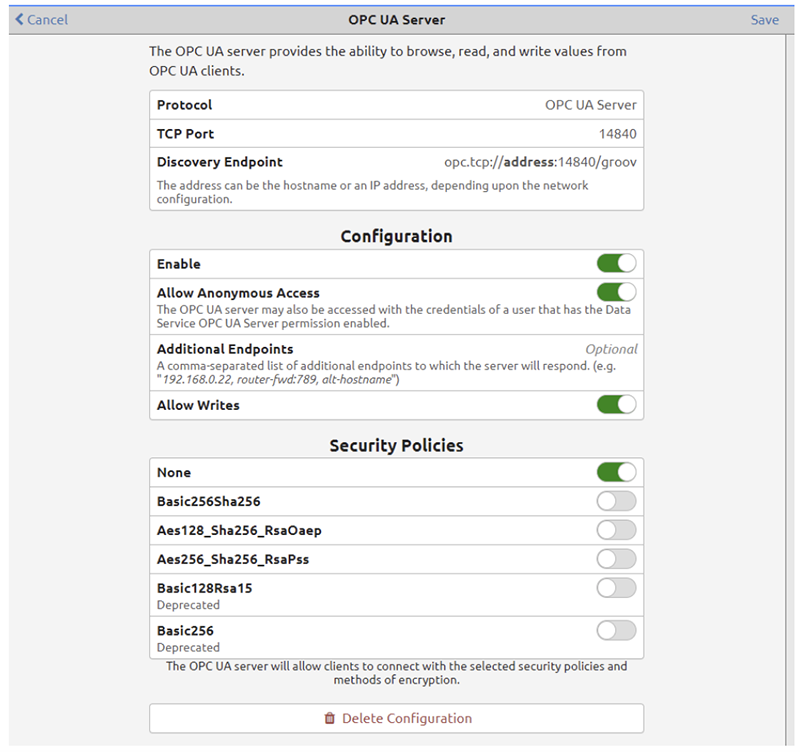Viewport: 800px width, 752px height.
Task: Click the Aes256_Sha256_RsaPss policy name
Action: (x=233, y=559)
